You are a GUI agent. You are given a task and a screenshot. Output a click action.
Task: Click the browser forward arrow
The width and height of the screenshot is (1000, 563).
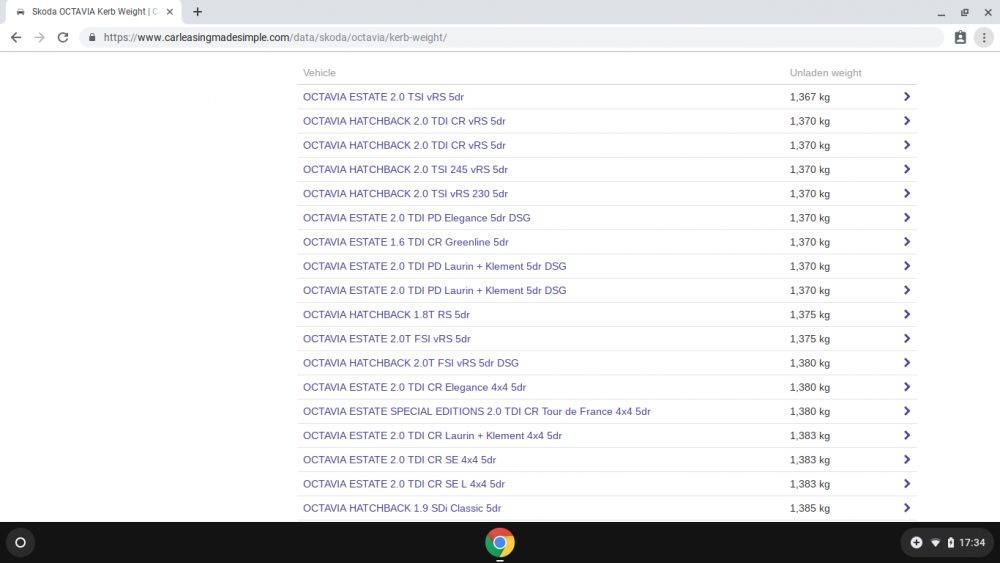point(40,38)
